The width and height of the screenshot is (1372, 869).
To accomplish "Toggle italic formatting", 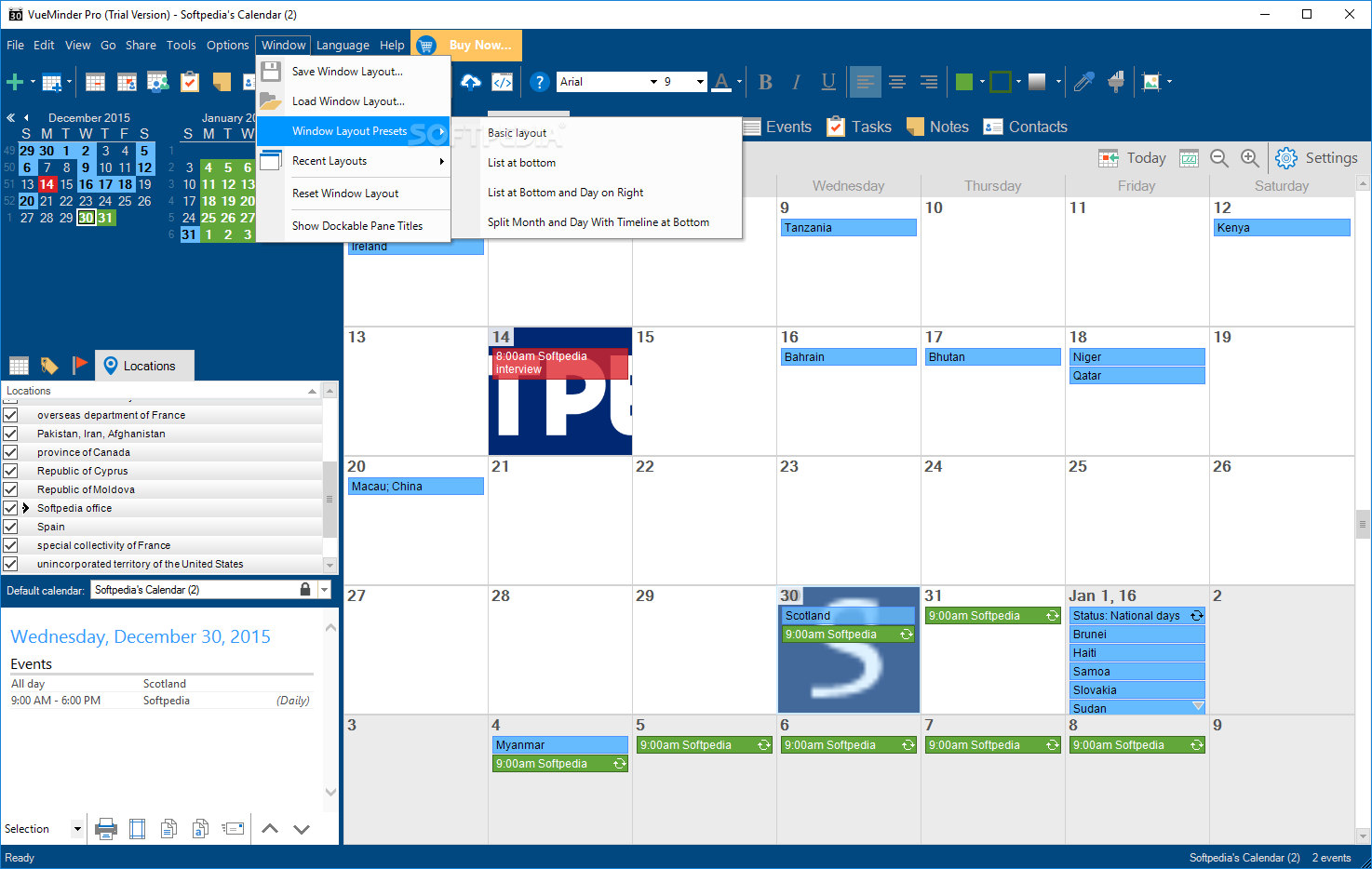I will pyautogui.click(x=797, y=82).
